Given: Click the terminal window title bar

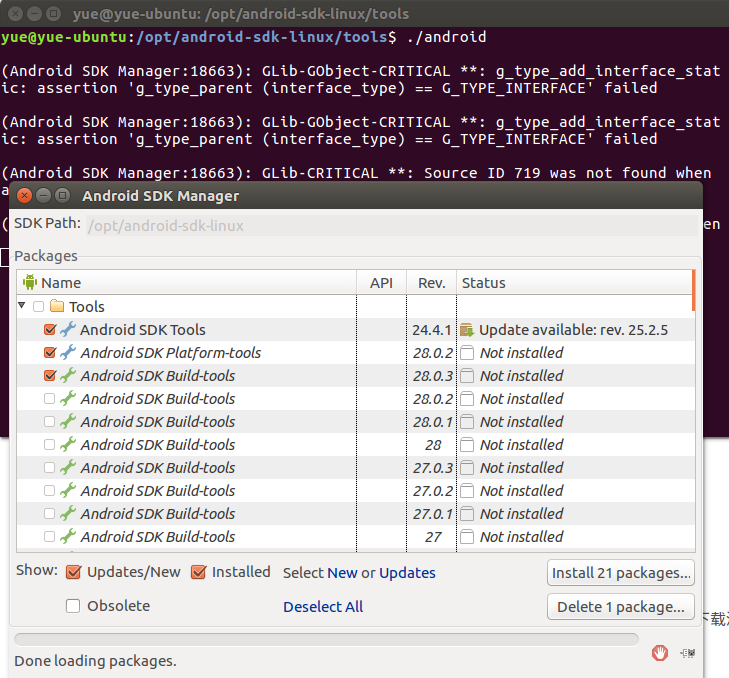Looking at the screenshot, I should [x=364, y=13].
